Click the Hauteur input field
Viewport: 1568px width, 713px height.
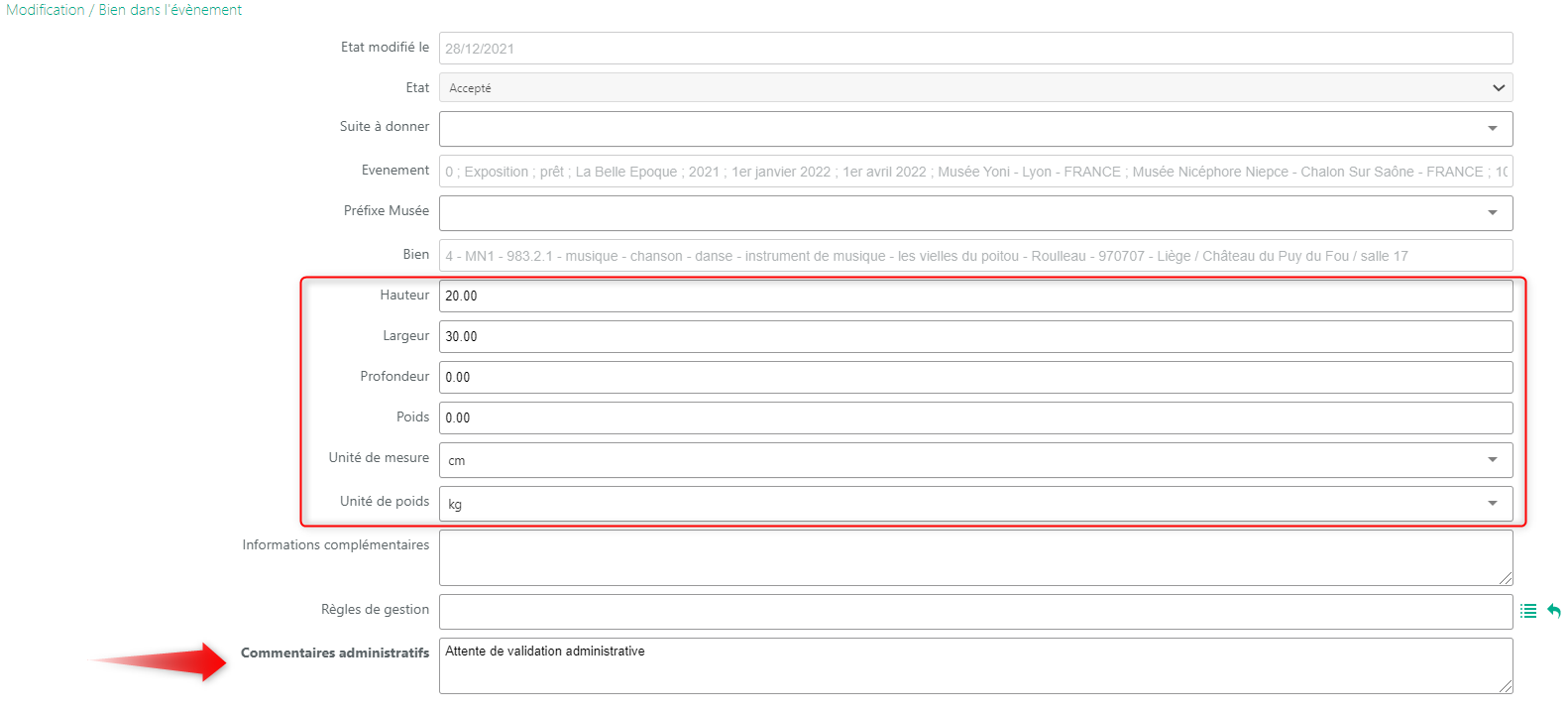click(975, 297)
